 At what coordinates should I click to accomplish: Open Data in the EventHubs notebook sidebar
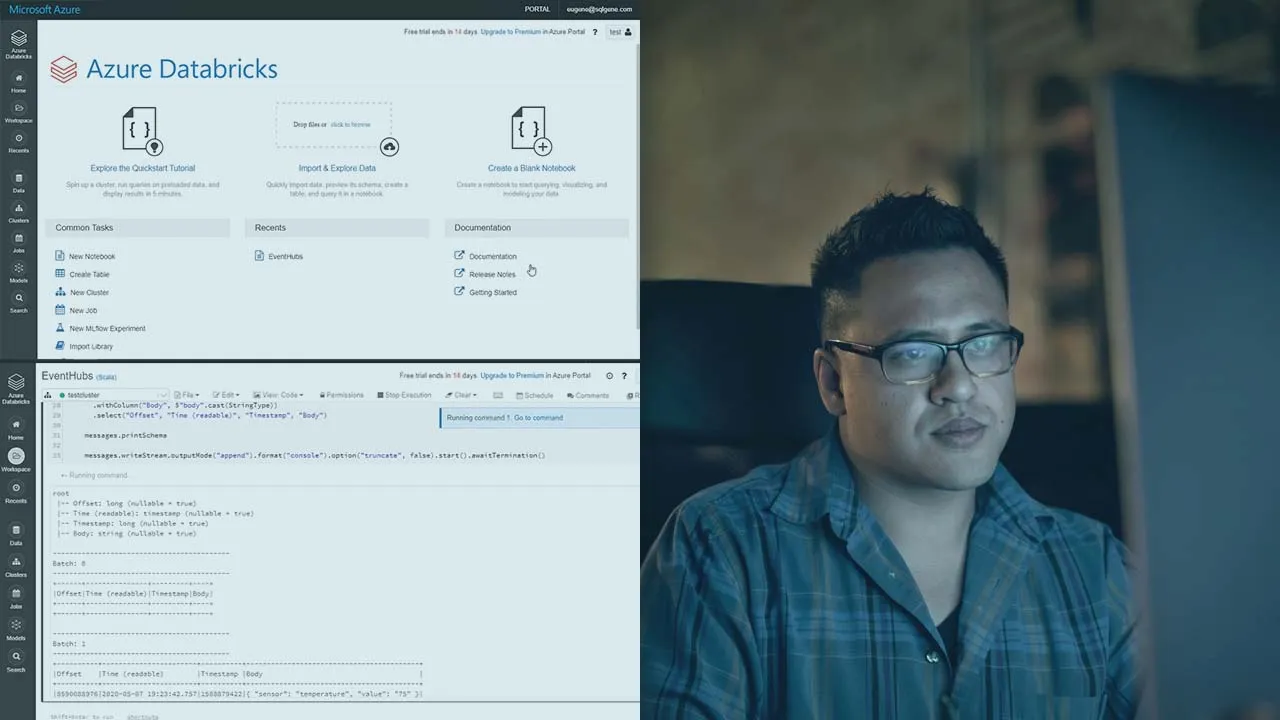[x=16, y=534]
